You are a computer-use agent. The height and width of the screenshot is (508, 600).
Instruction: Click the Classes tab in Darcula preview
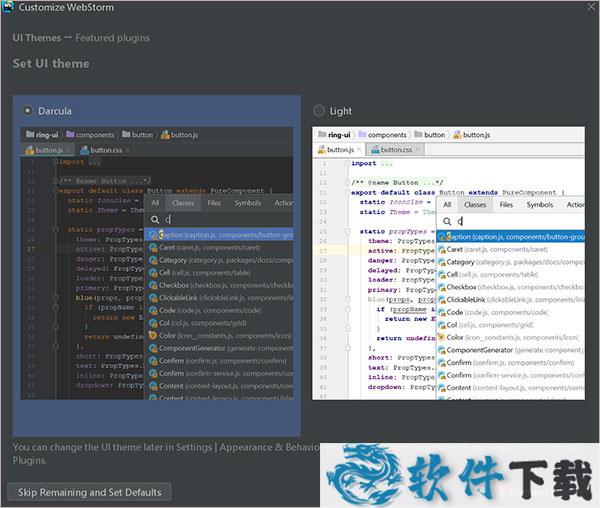(183, 203)
